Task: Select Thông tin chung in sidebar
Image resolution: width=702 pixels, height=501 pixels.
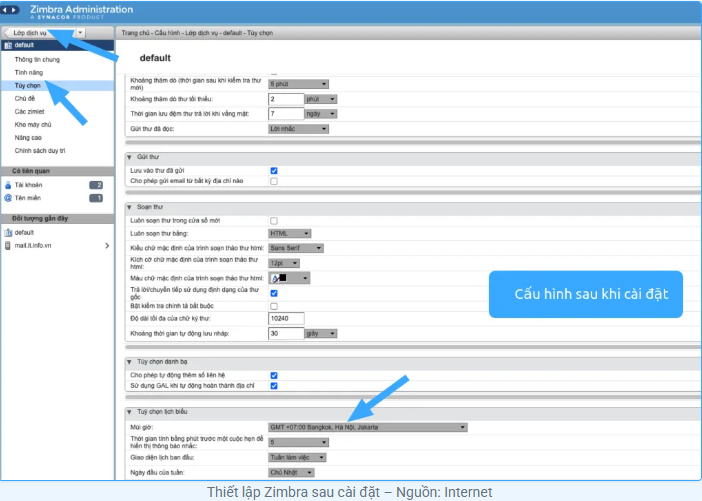Action: (x=37, y=60)
